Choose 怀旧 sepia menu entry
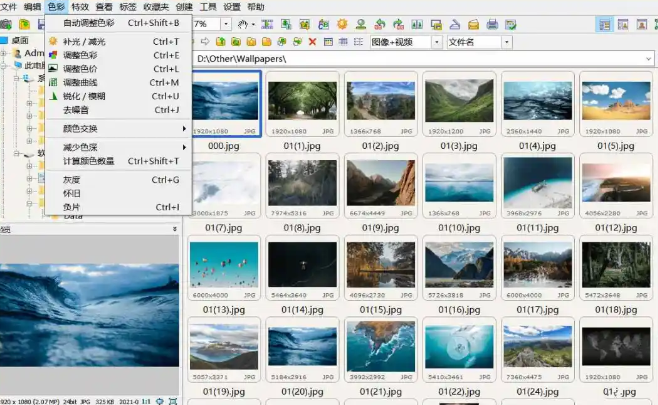This screenshot has width=658, height=405. pyautogui.click(x=118, y=193)
